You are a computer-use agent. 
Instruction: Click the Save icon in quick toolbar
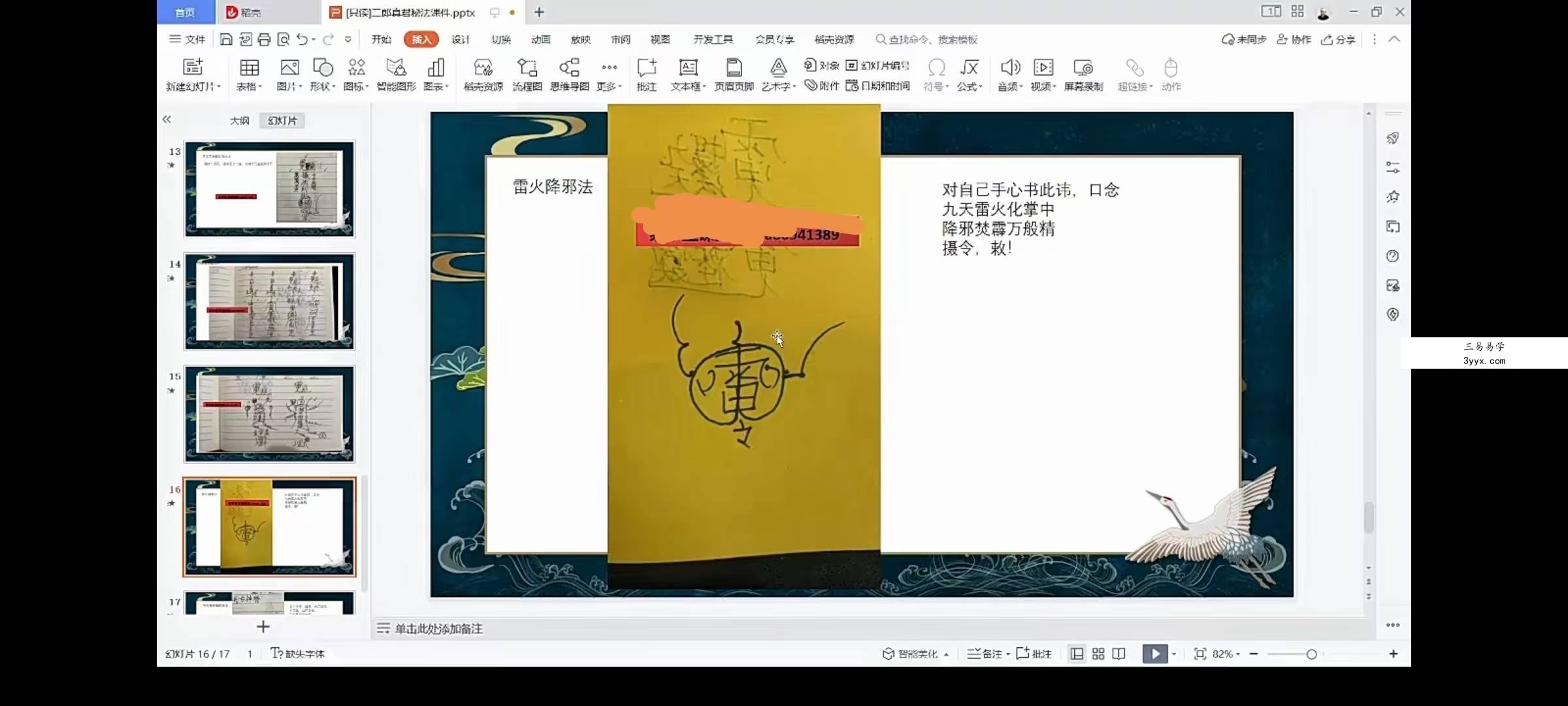pos(225,39)
